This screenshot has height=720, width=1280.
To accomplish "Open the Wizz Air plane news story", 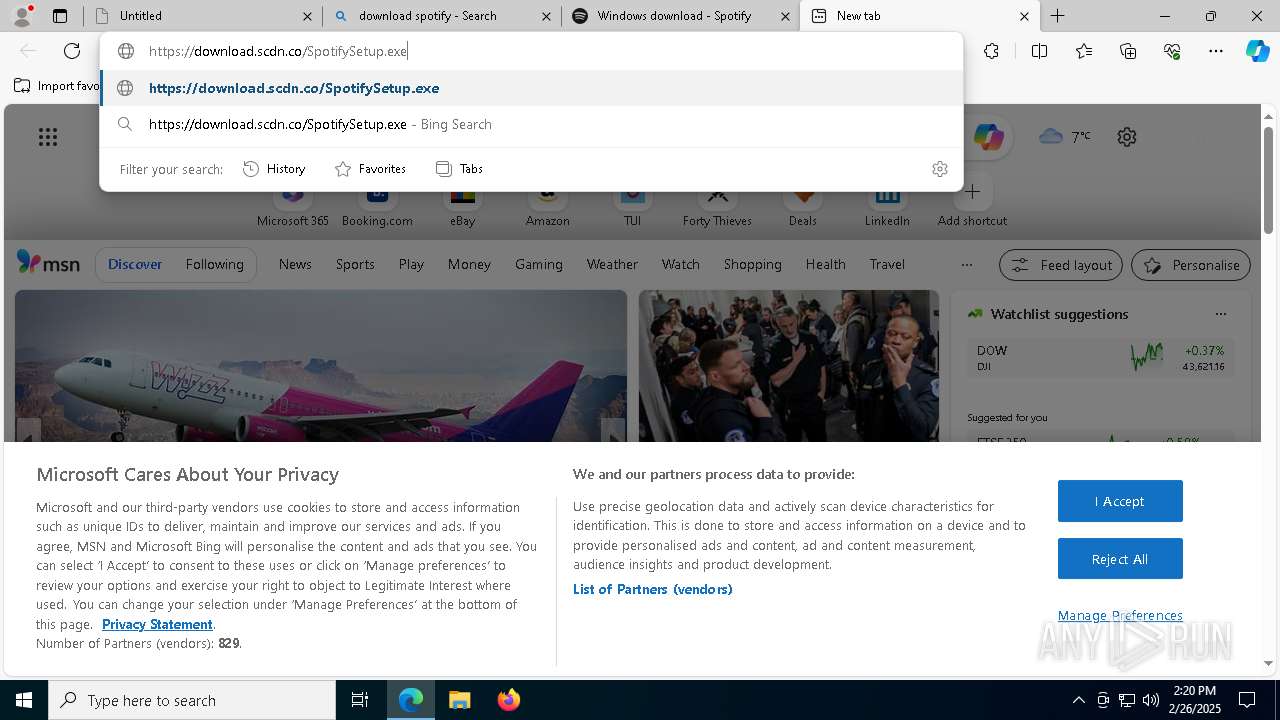I will 321,366.
